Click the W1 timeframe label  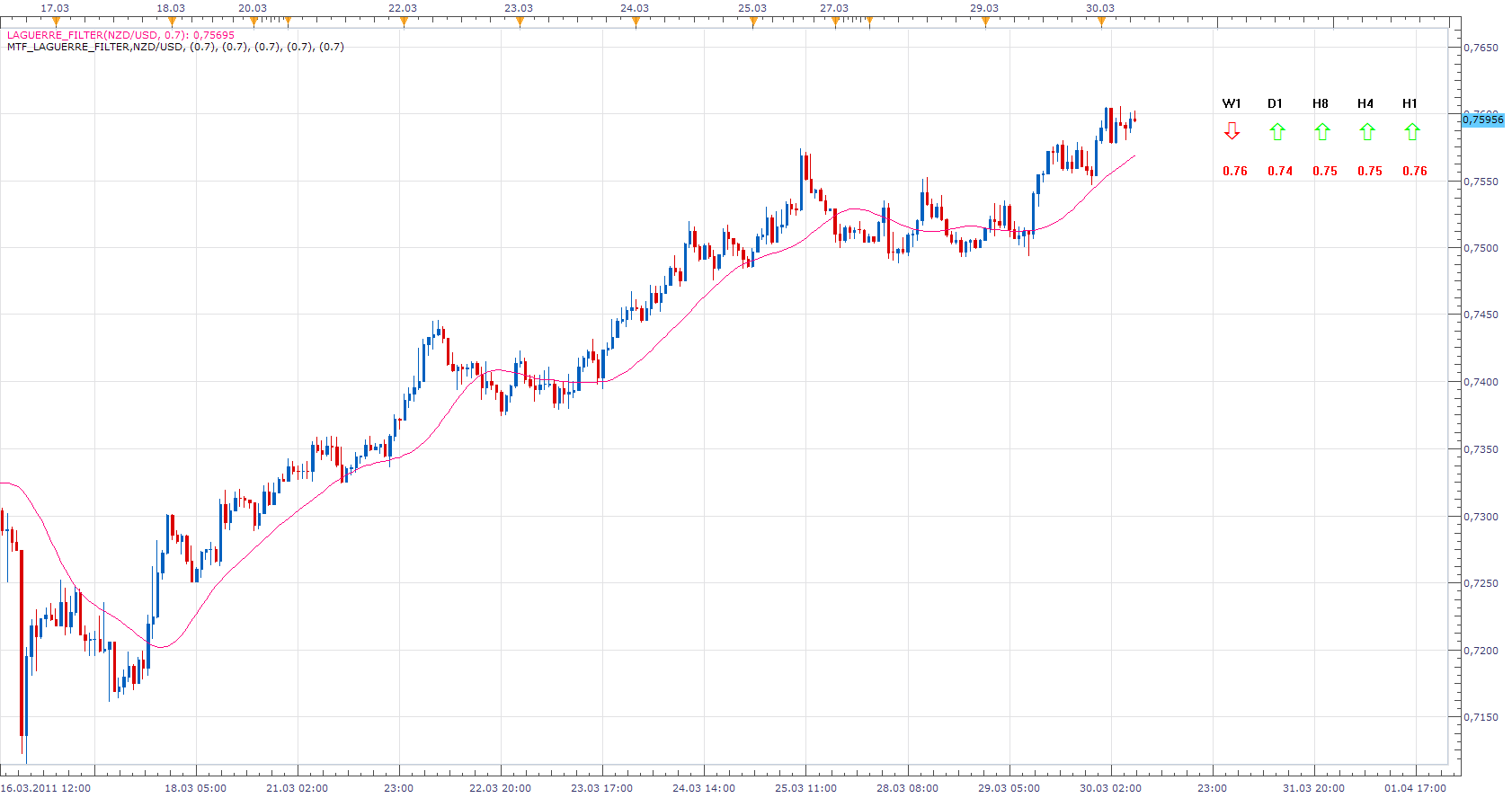[1232, 103]
